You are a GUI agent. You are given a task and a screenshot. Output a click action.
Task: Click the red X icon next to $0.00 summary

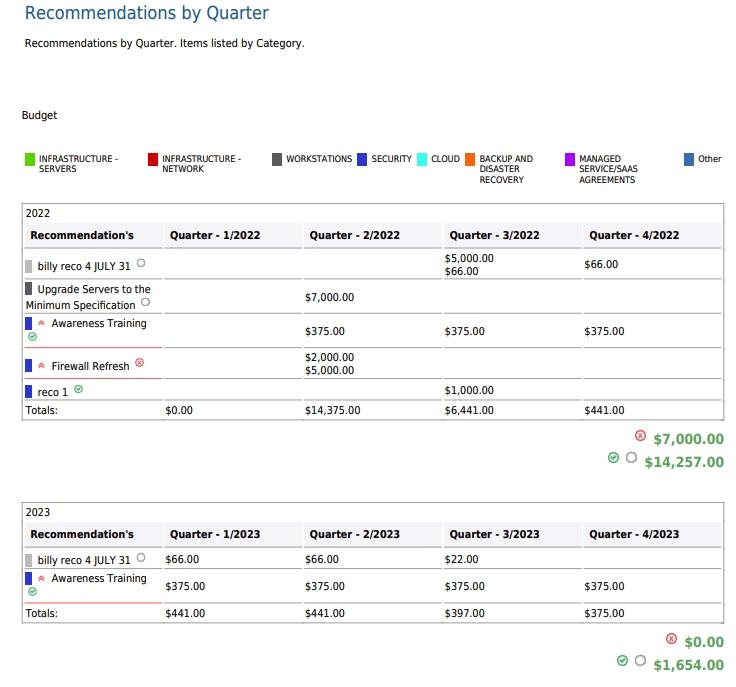click(671, 639)
